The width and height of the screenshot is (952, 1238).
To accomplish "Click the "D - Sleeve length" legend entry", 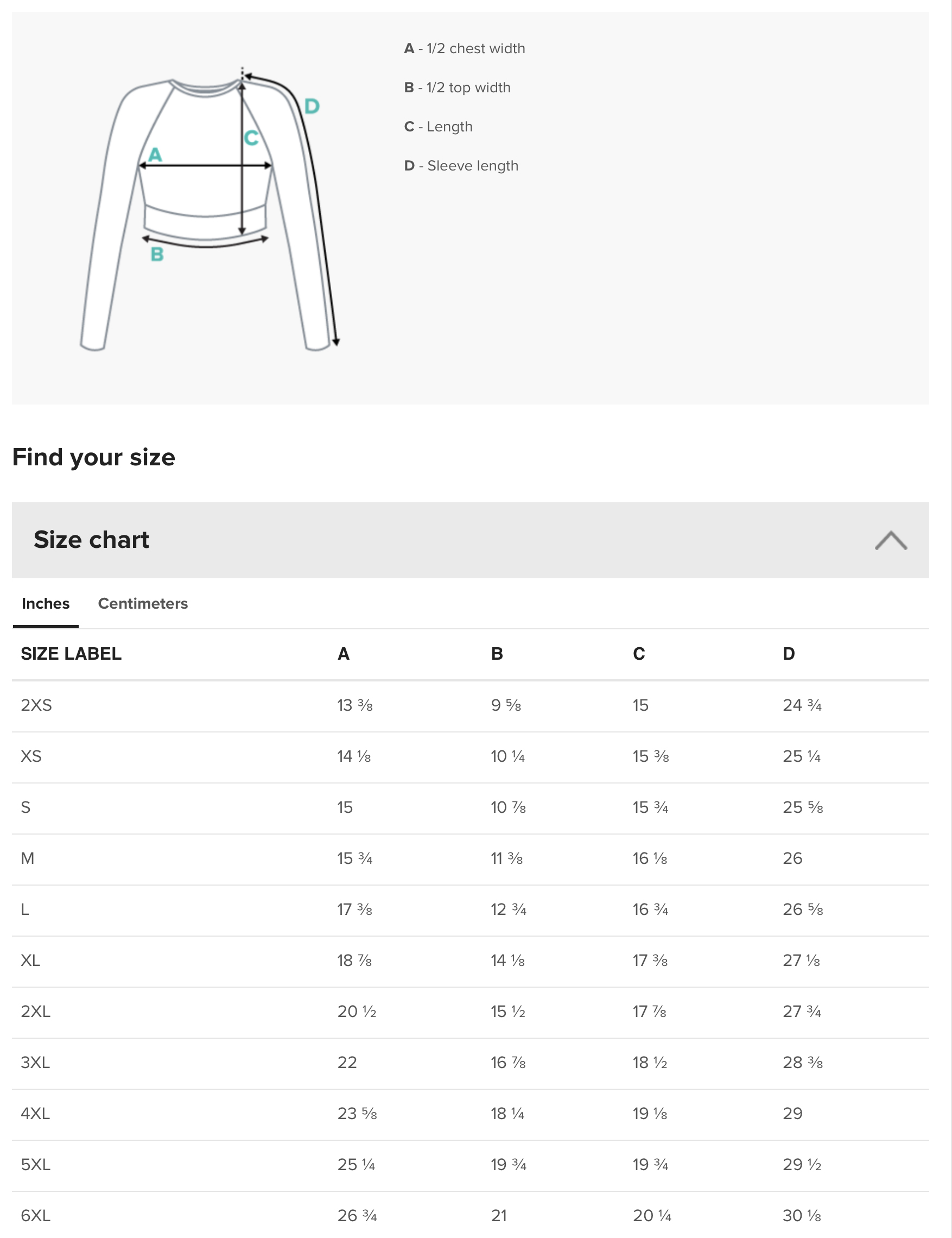I will pyautogui.click(x=461, y=166).
